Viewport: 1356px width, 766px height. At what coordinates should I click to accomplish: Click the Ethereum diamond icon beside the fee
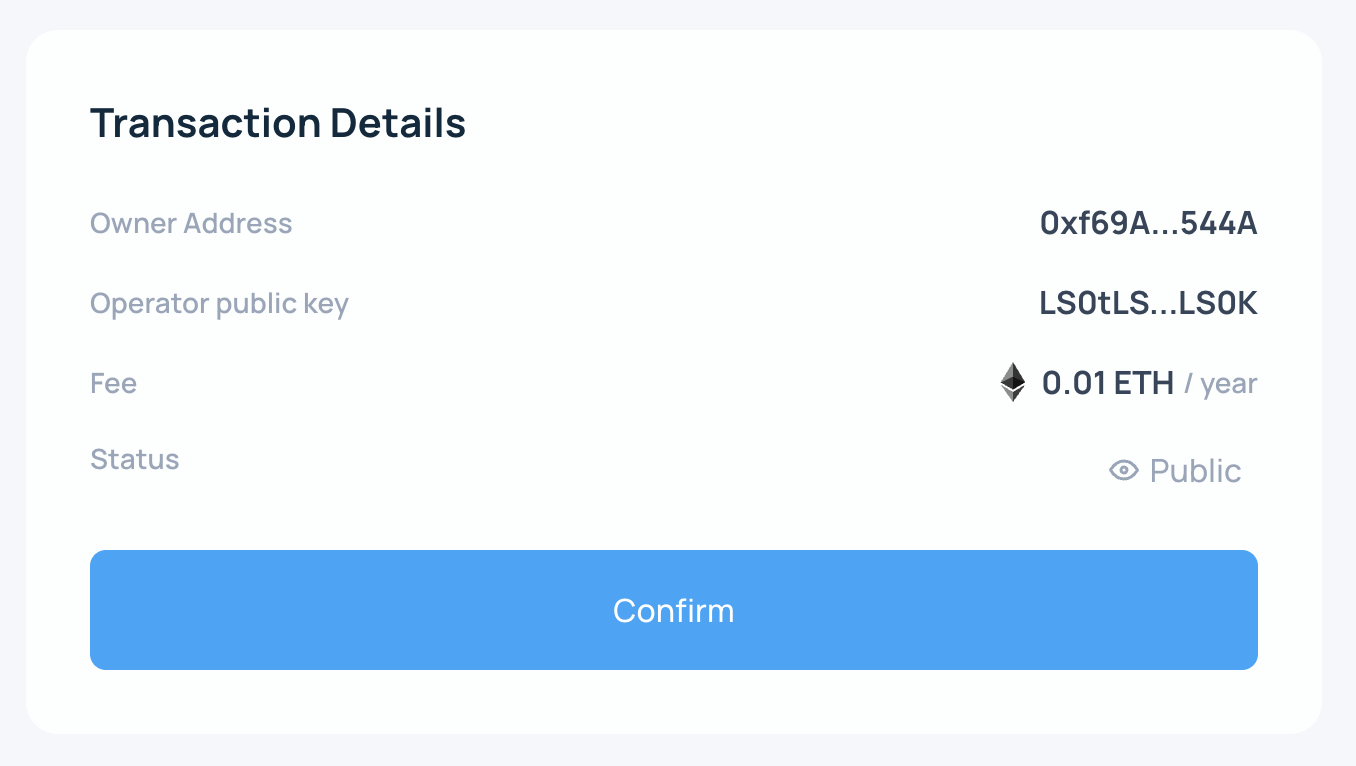(x=1013, y=383)
